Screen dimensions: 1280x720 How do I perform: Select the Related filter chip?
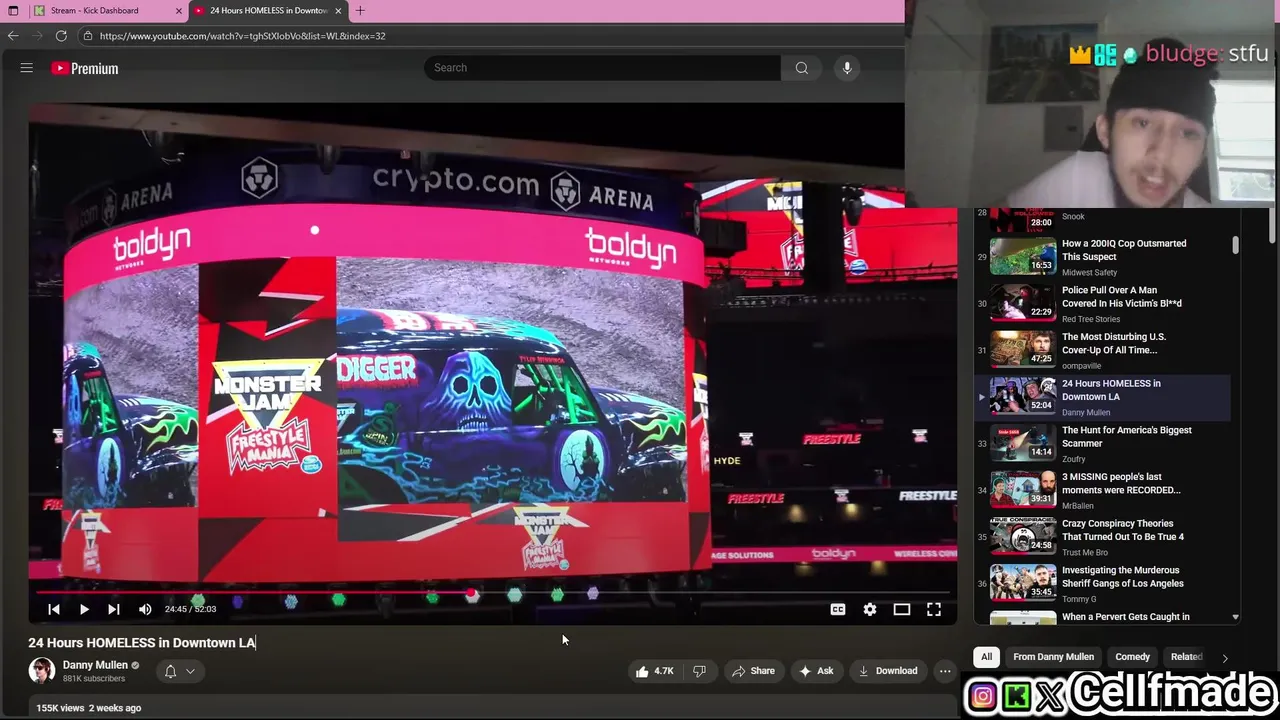click(1186, 657)
